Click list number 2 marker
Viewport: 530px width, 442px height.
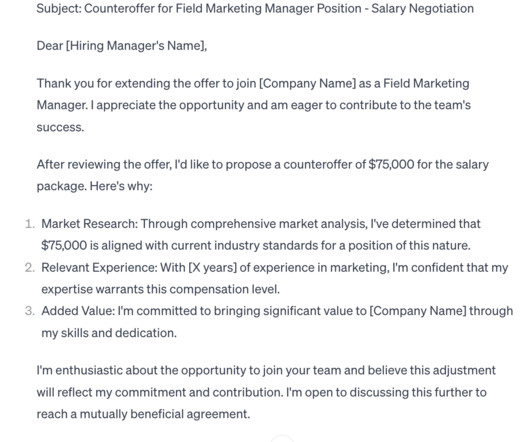tap(30, 268)
